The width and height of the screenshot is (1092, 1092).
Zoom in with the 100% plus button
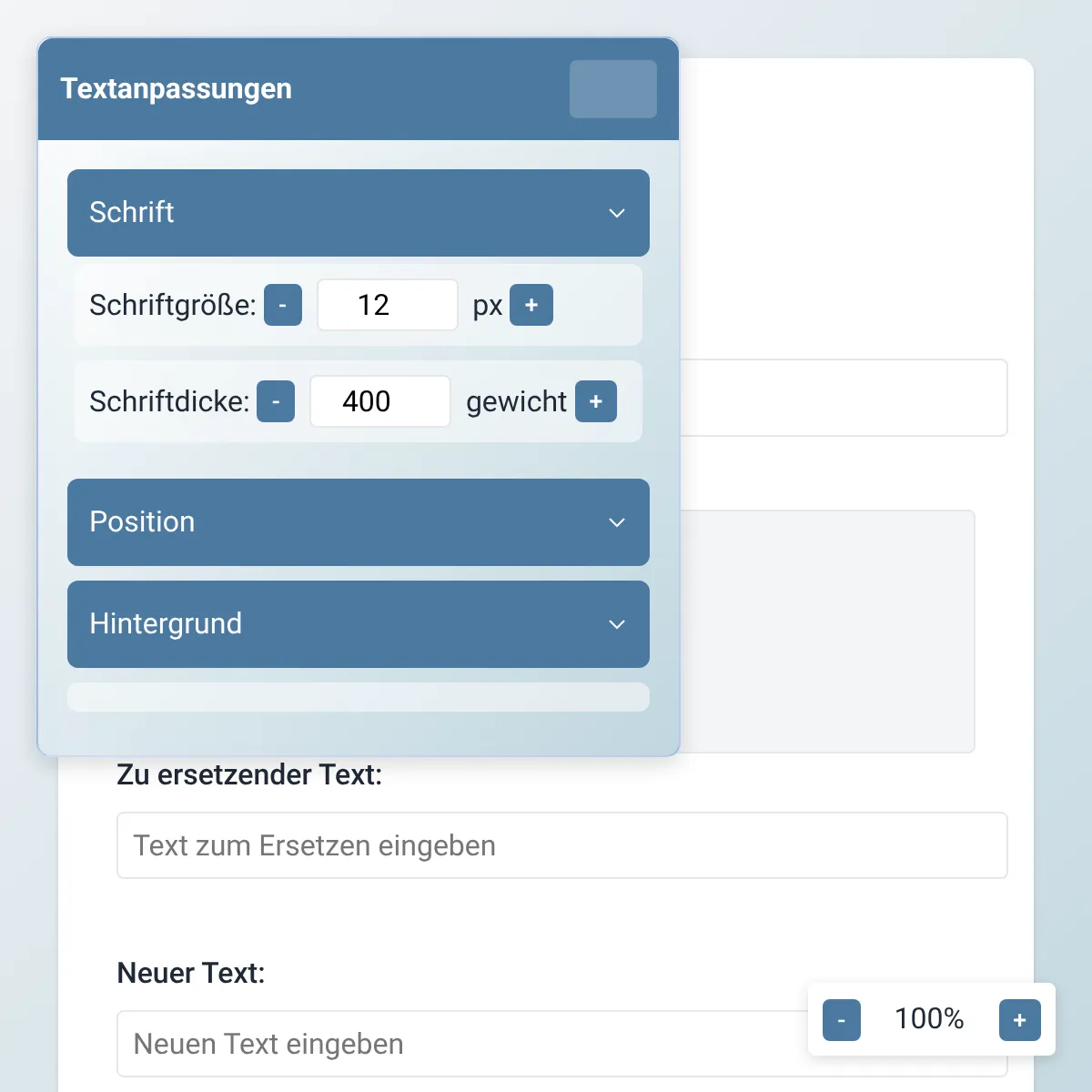[x=1019, y=1020]
